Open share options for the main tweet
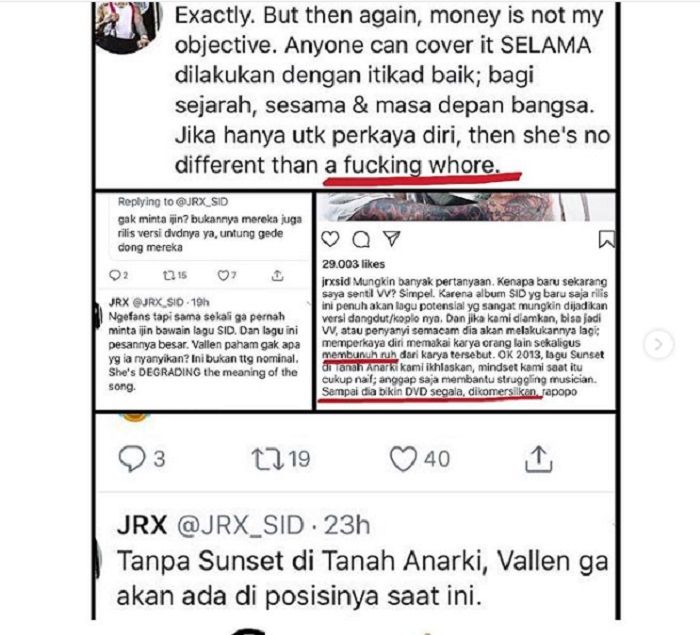 pos(538,459)
